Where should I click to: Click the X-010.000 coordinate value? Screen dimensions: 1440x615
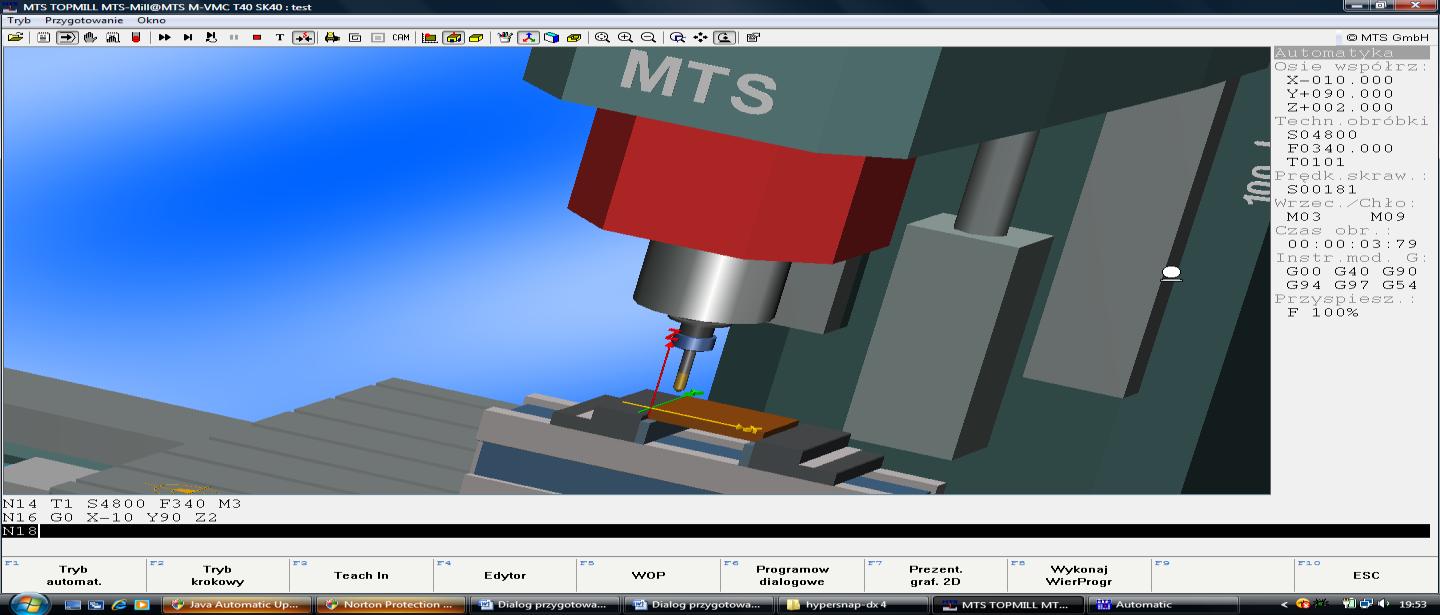tap(1340, 80)
